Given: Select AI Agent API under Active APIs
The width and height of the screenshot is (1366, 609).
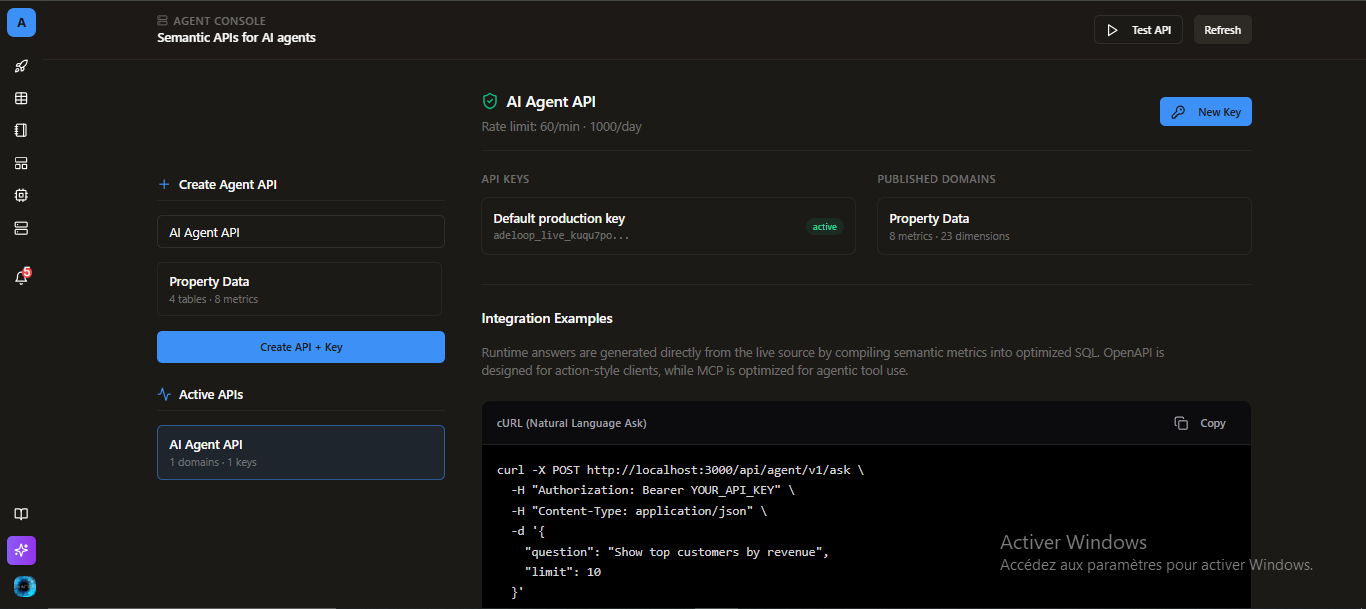Looking at the screenshot, I should [301, 452].
